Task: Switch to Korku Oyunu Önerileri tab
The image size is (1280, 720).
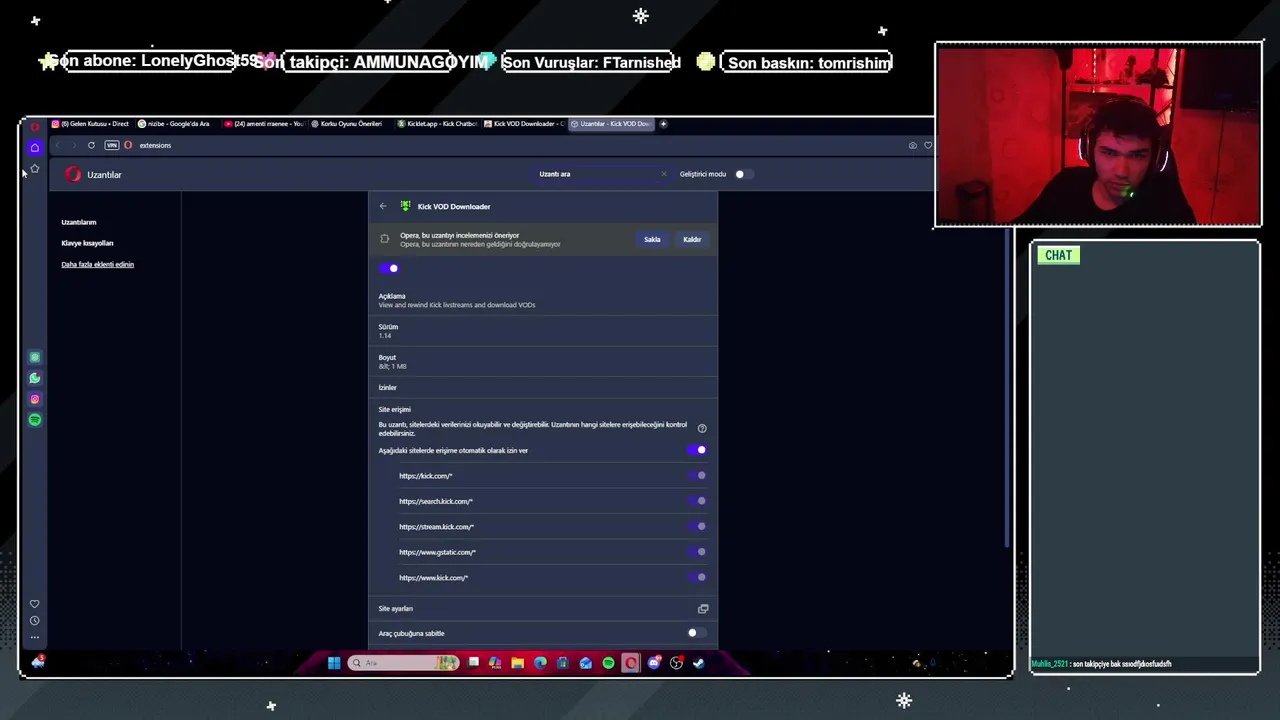Action: tap(350, 124)
